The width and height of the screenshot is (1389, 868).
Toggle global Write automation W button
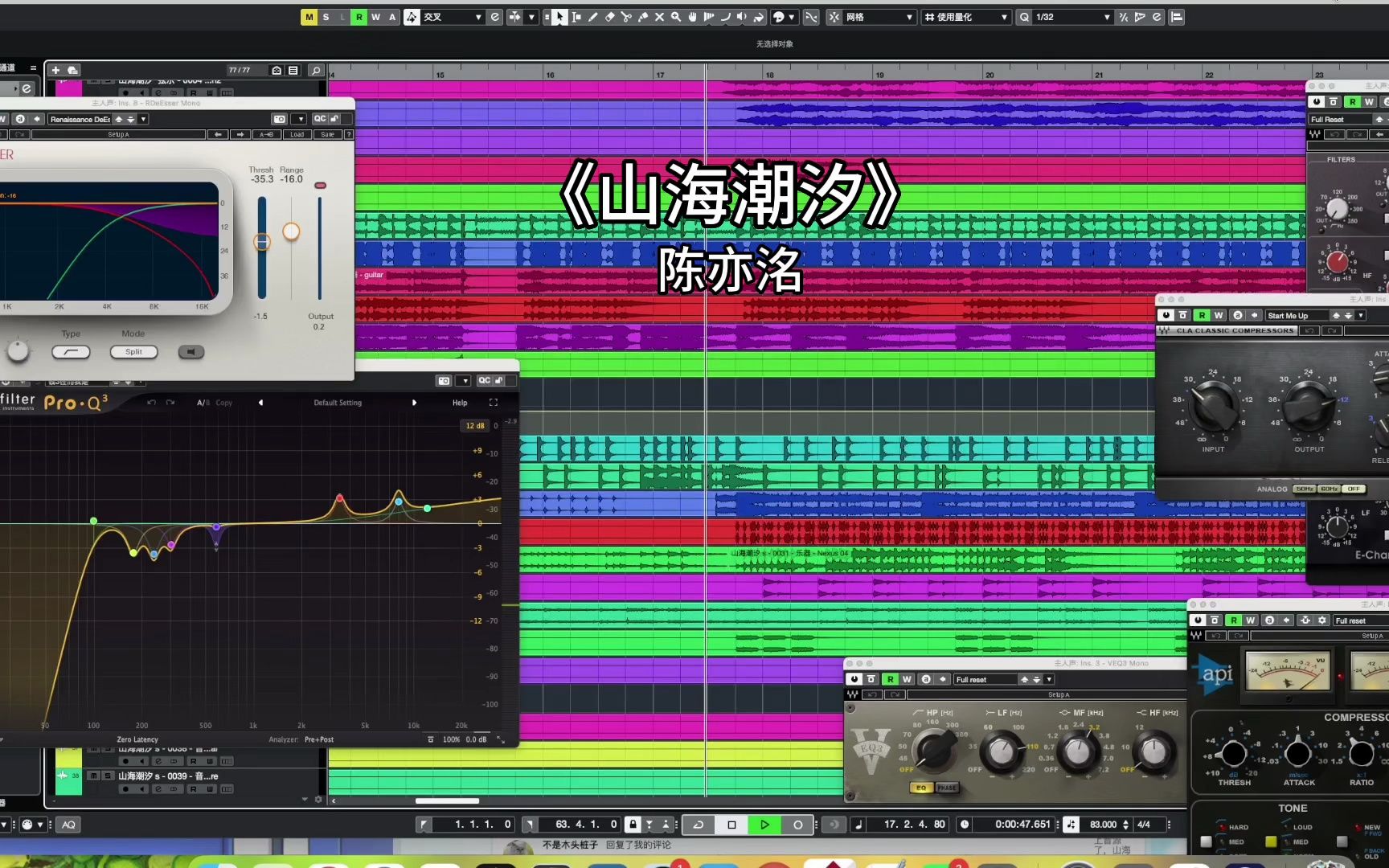375,17
